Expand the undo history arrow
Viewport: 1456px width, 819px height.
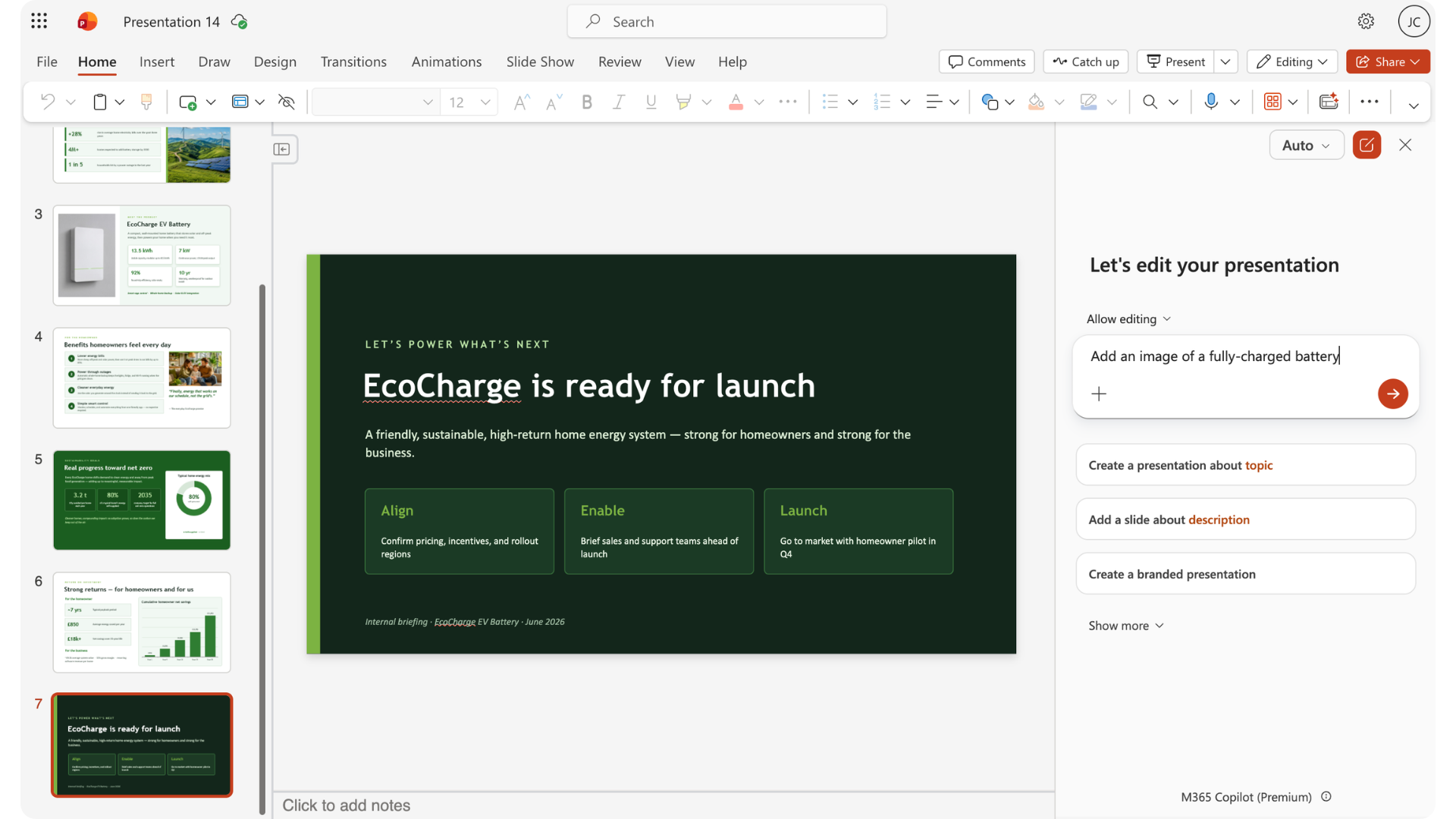(71, 102)
